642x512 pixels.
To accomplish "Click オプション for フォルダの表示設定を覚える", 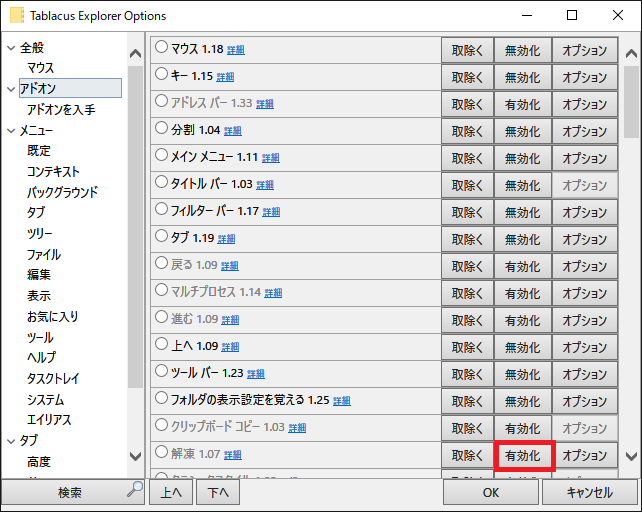I will coord(585,401).
